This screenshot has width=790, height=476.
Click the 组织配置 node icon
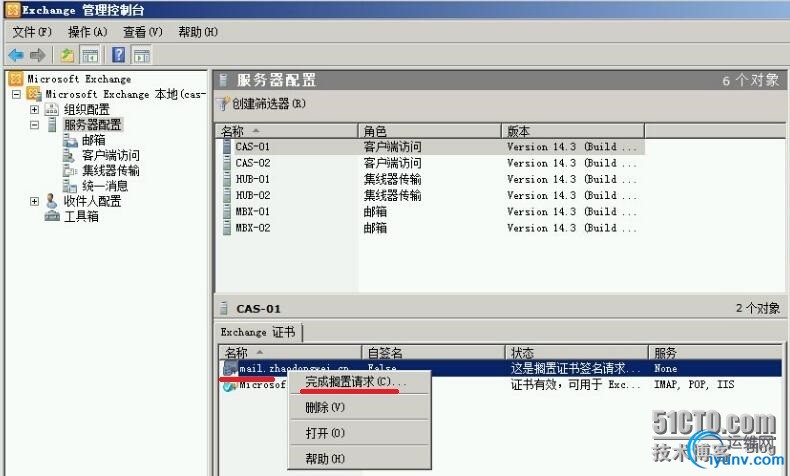(x=52, y=109)
